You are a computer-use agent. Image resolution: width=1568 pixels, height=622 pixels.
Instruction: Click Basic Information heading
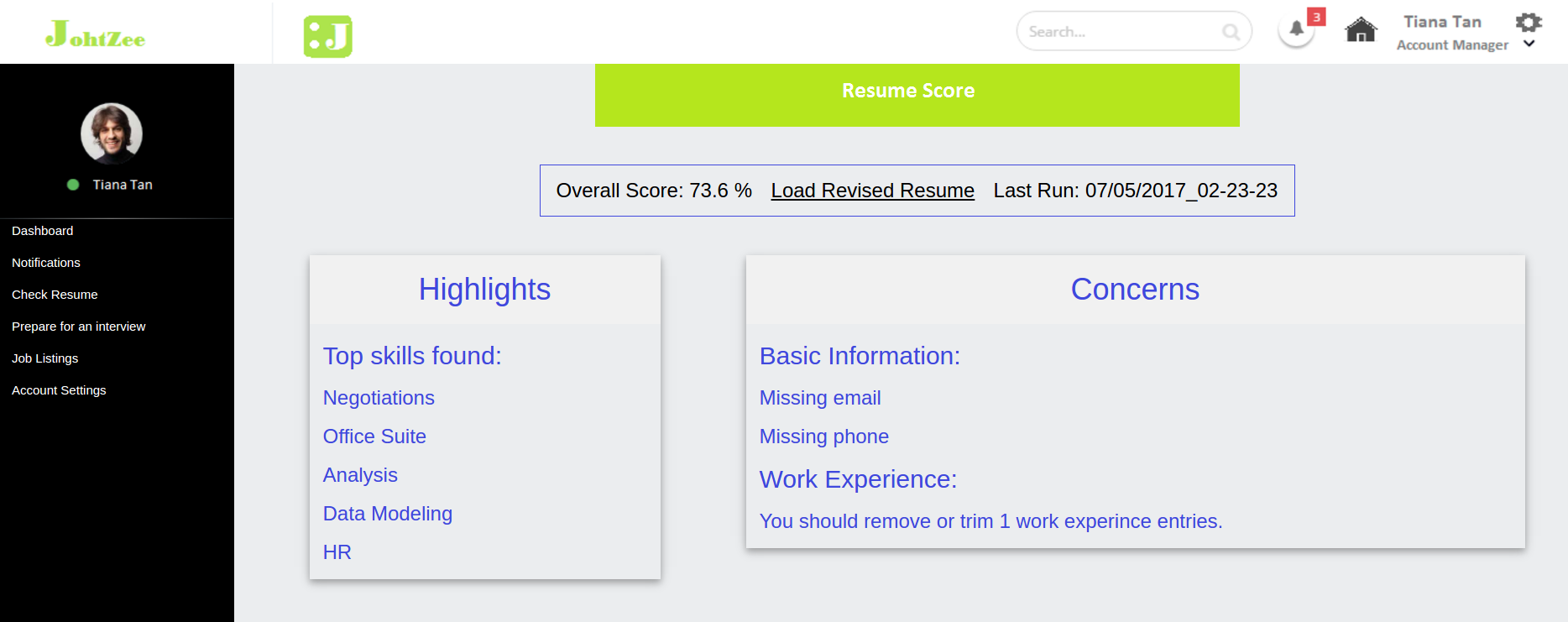pyautogui.click(x=860, y=356)
